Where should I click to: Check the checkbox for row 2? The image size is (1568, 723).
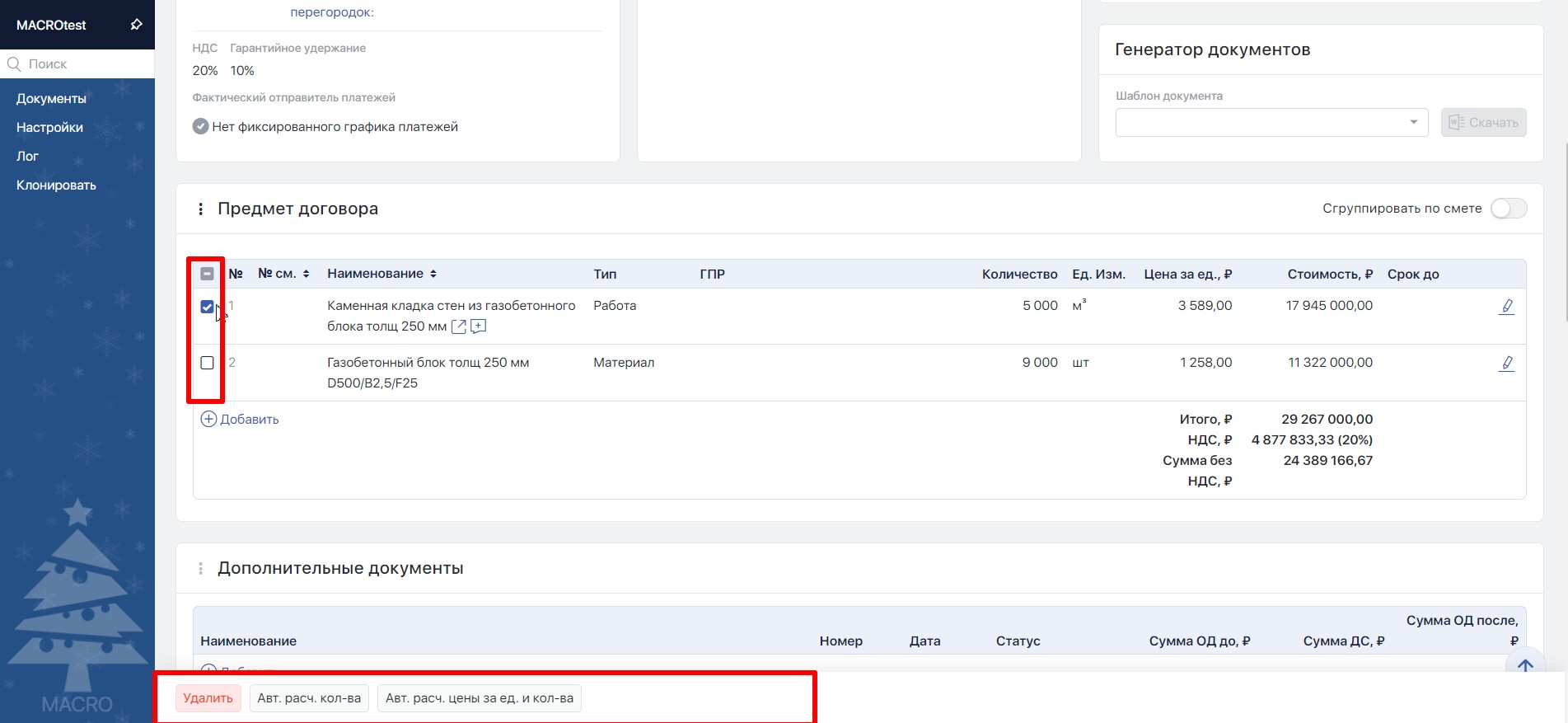pyautogui.click(x=207, y=363)
